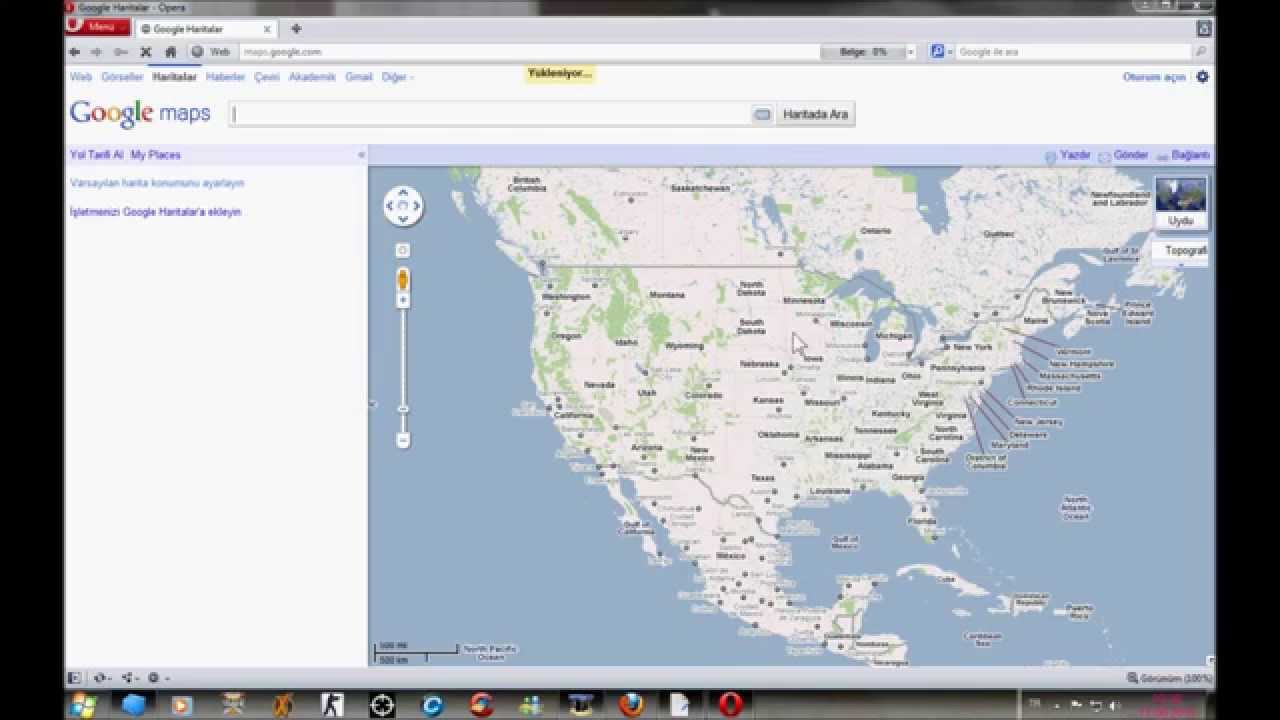Open the Windows Start button
The image size is (1280, 720).
(x=83, y=705)
